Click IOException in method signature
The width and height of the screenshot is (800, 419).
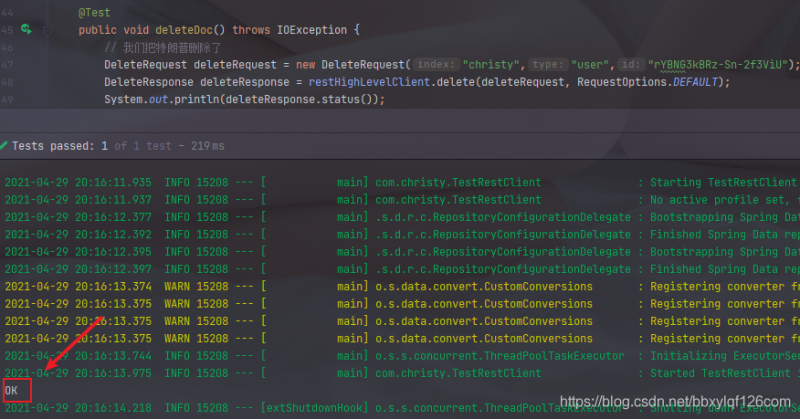pos(312,30)
